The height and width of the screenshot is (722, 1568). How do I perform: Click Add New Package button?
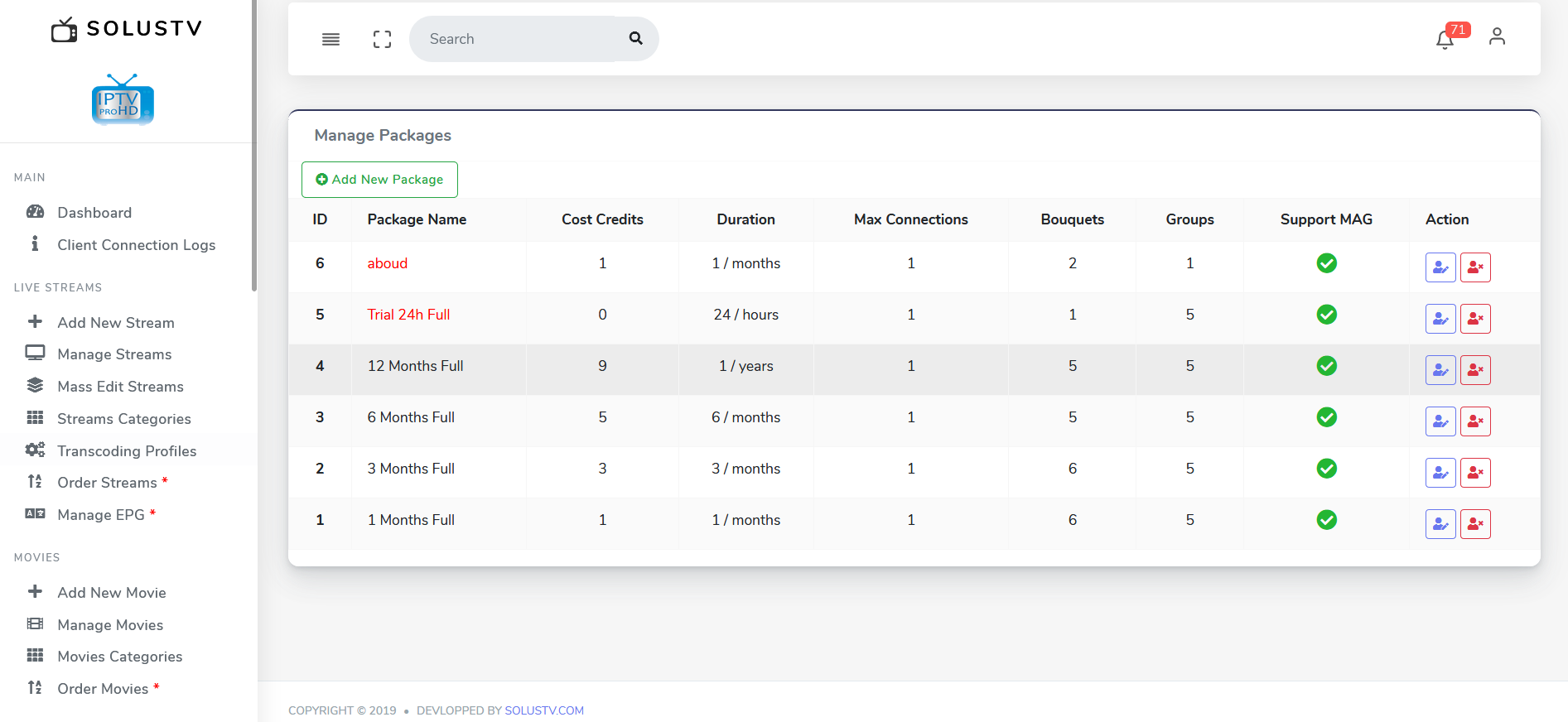(379, 180)
